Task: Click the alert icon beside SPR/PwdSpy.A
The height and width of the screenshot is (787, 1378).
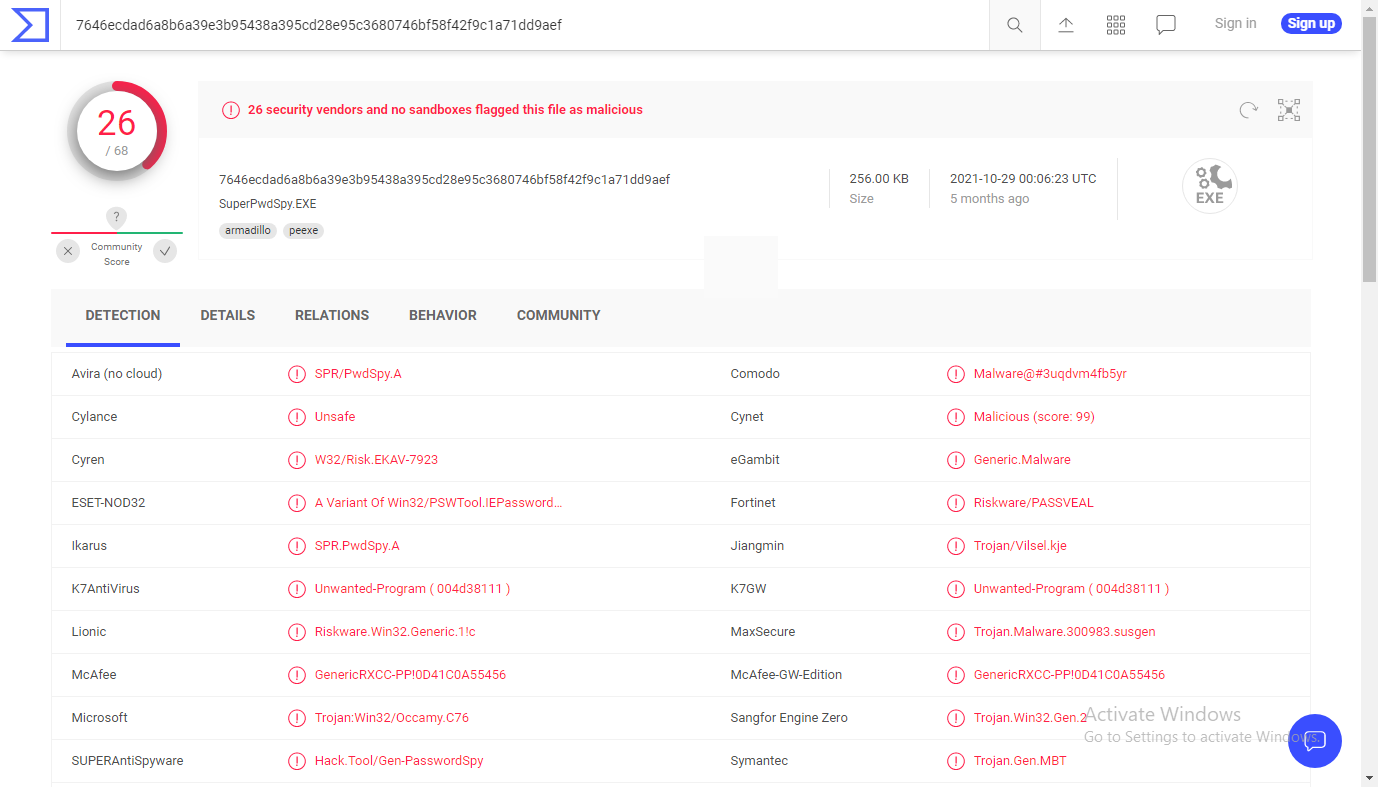Action: tap(297, 374)
